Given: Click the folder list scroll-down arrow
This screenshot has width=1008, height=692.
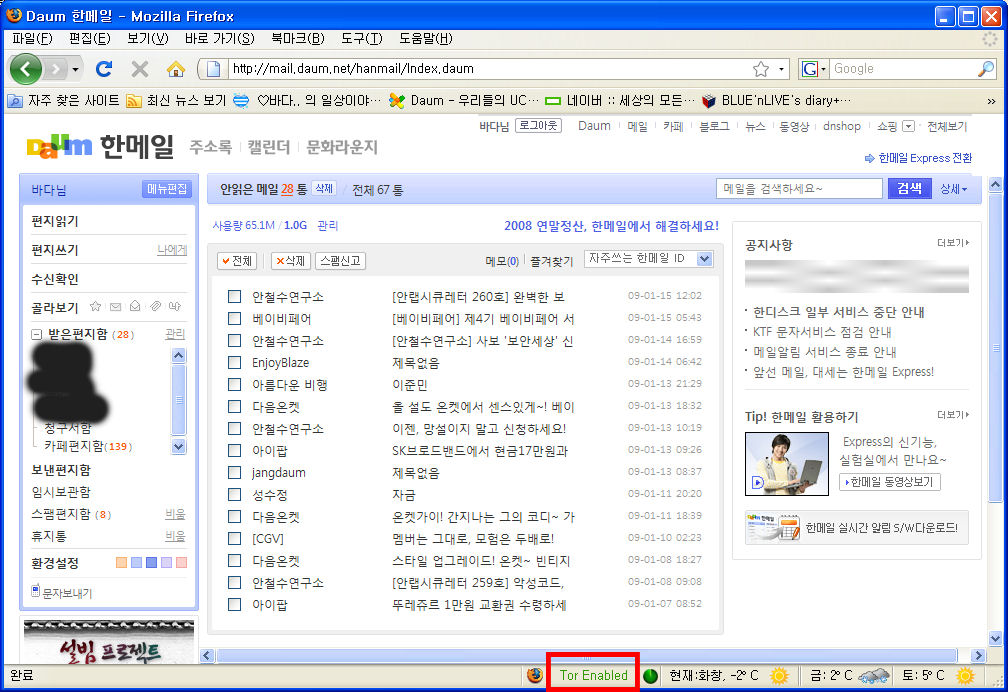Looking at the screenshot, I should coord(179,446).
